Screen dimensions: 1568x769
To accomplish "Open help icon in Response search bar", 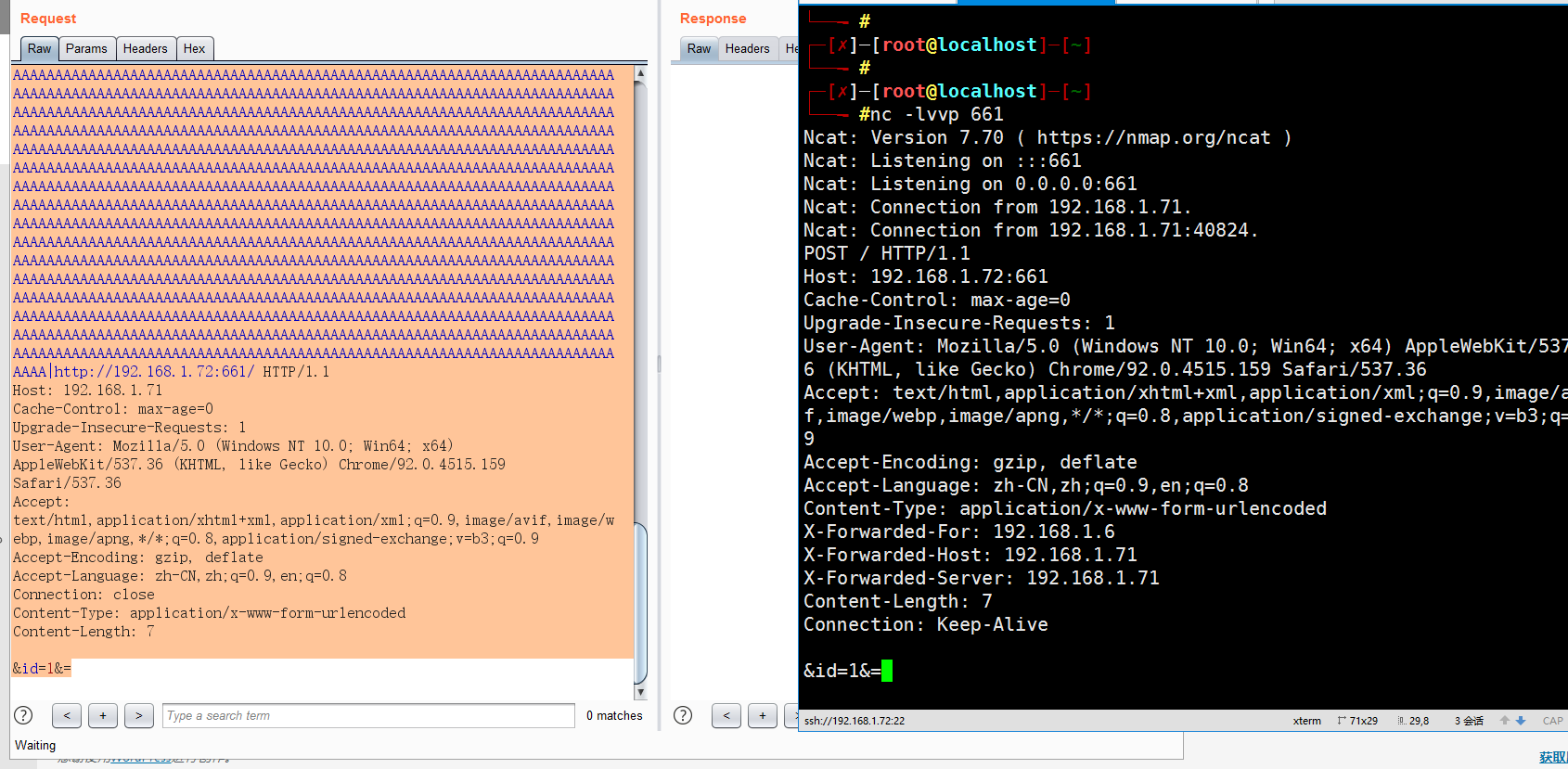I will [683, 715].
